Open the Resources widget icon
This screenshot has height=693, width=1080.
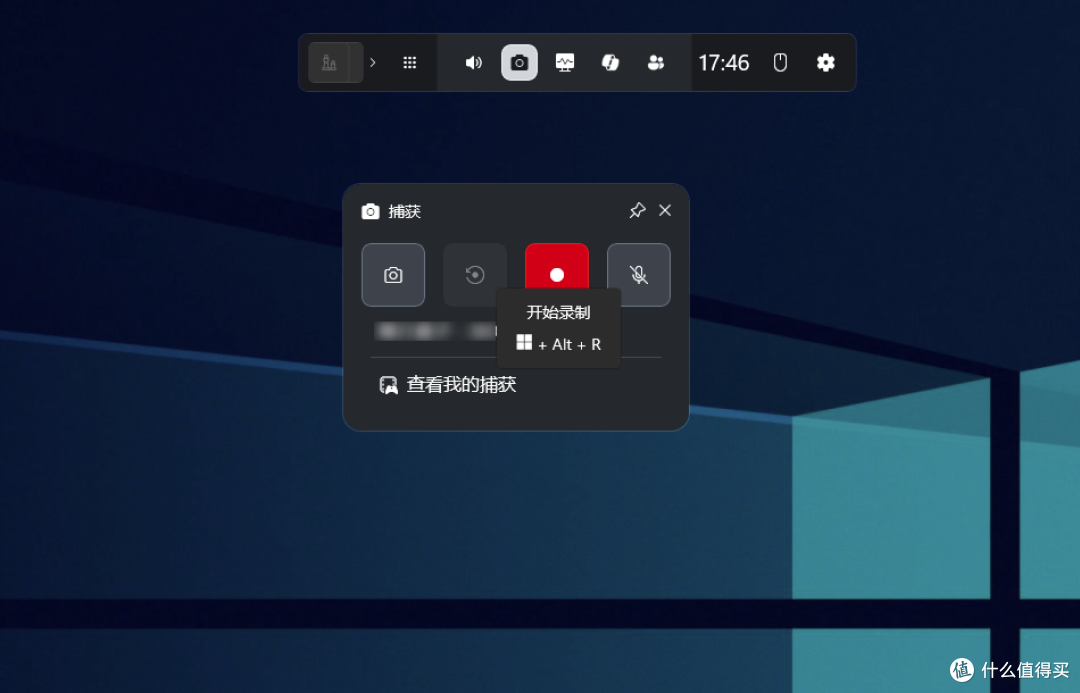(610, 63)
